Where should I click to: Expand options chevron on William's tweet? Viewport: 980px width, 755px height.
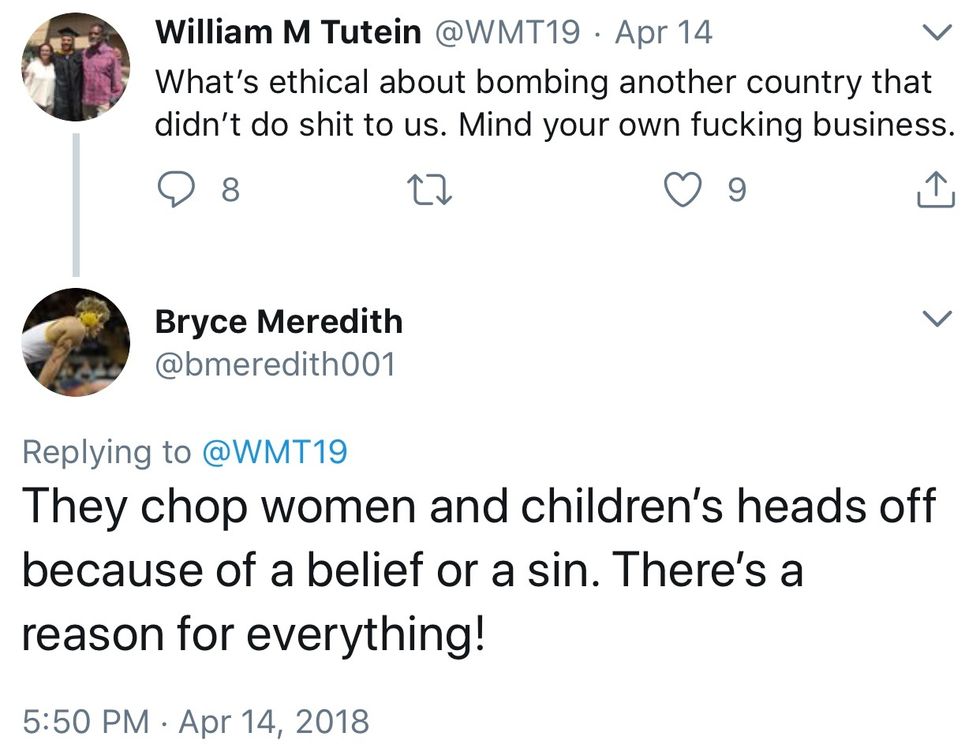(935, 34)
